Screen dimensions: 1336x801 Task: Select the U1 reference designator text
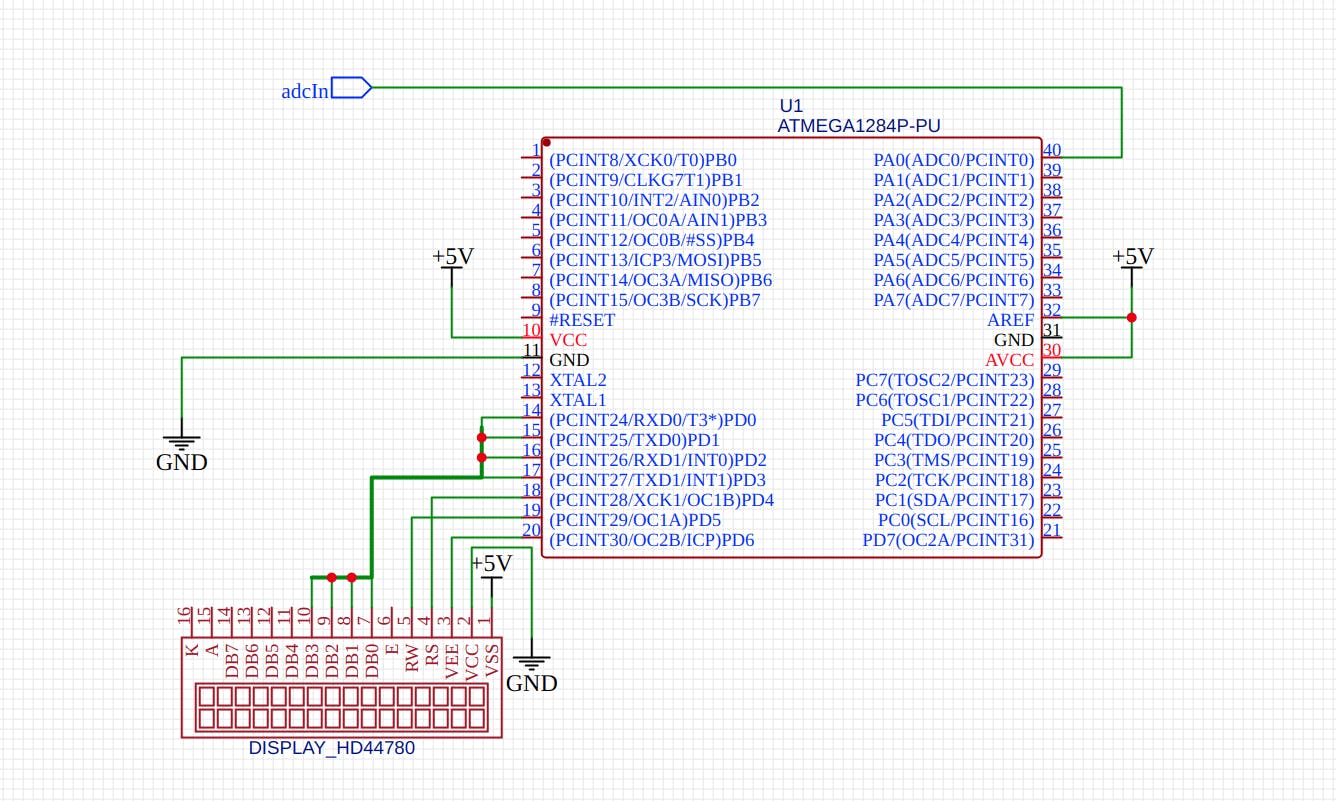click(x=789, y=104)
